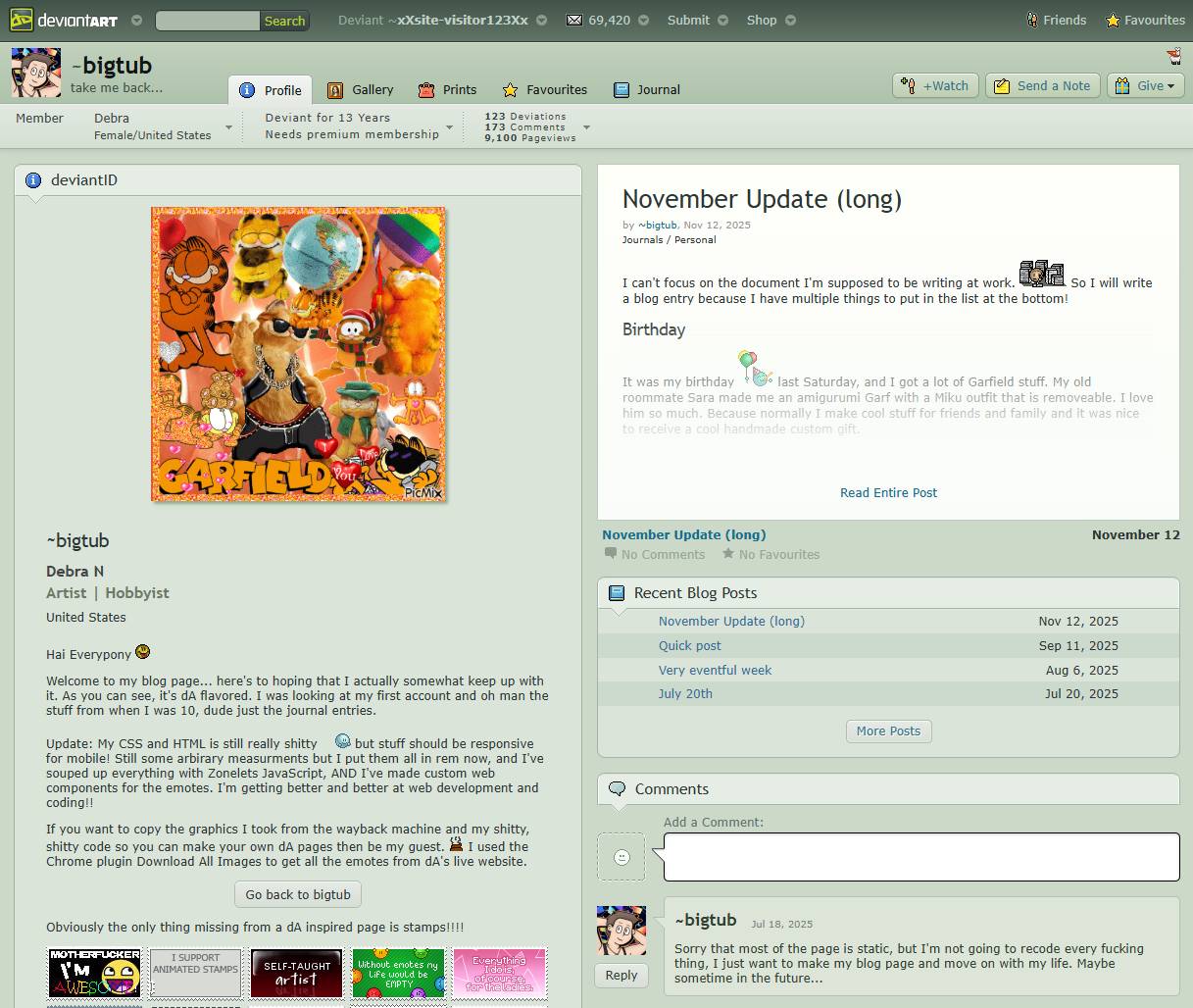Expand the deviations stats dropdown arrow
Screen dimensions: 1193x1008
(x=586, y=127)
